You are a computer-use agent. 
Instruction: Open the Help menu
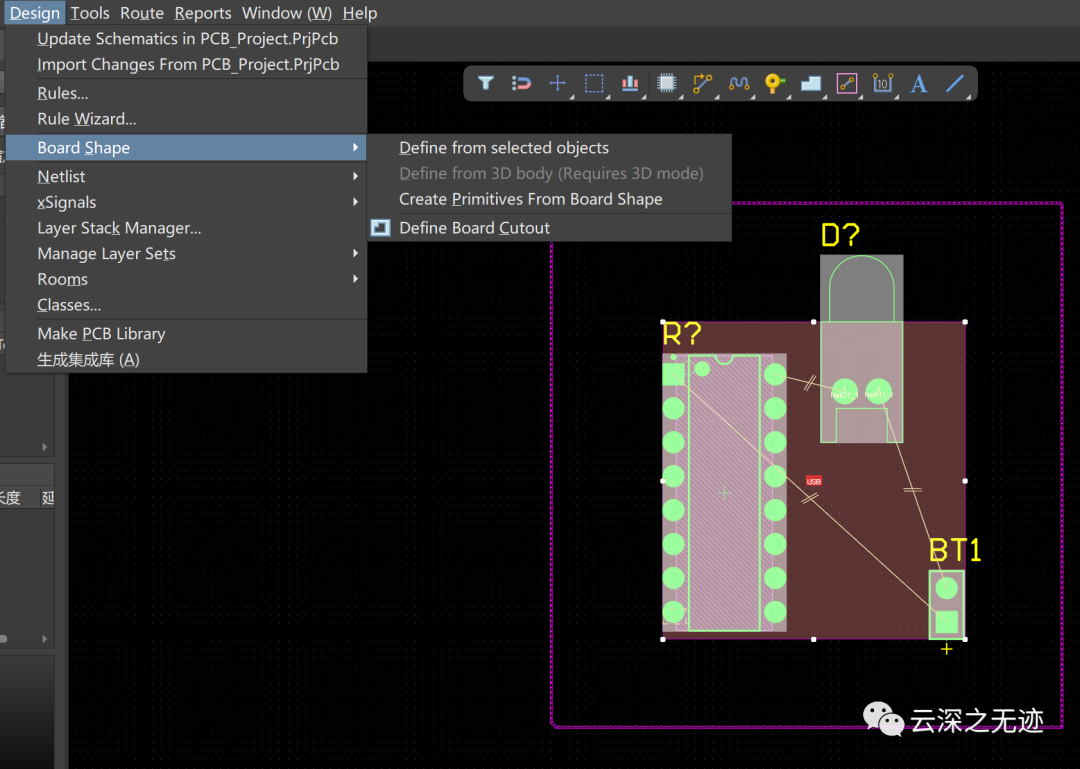[x=360, y=13]
